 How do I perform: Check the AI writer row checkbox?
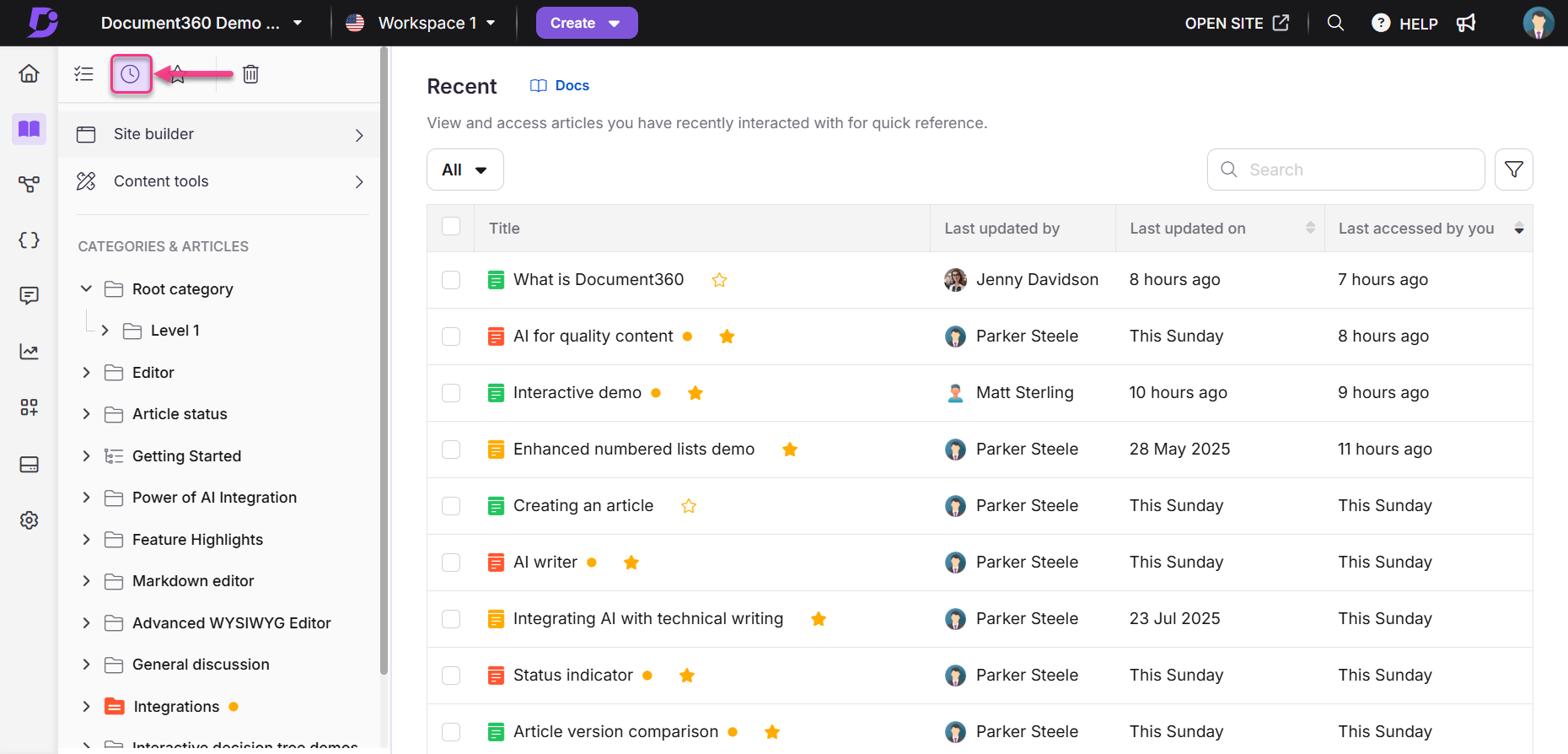click(451, 563)
